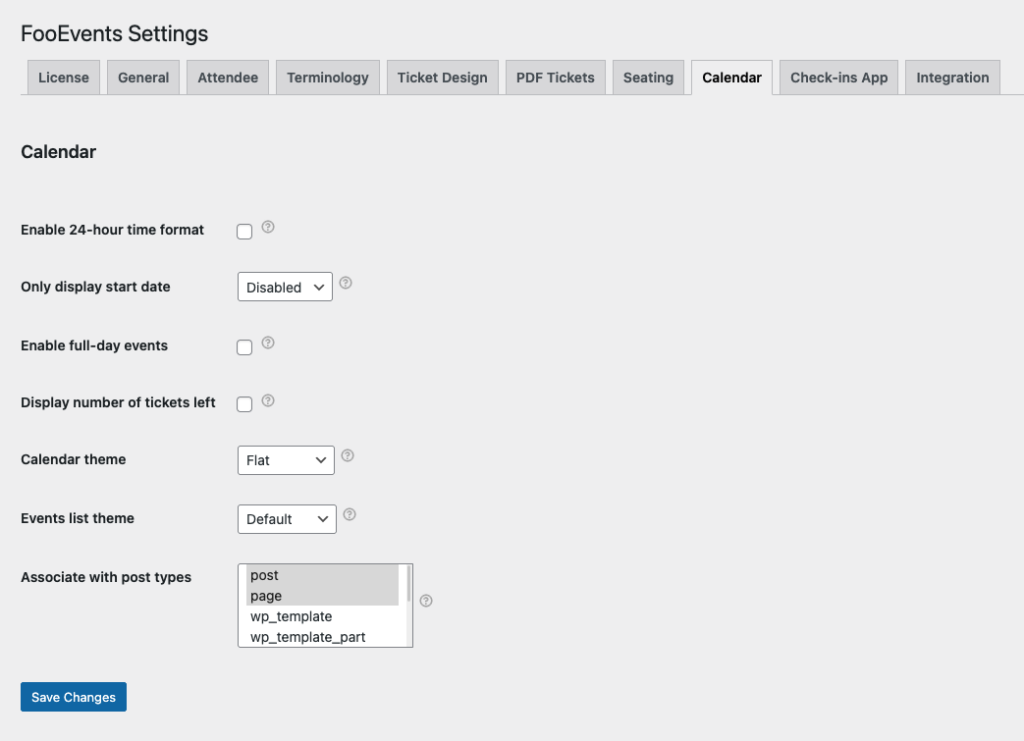Enable the 24-hour time format checkbox
The image size is (1024, 741).
click(243, 231)
